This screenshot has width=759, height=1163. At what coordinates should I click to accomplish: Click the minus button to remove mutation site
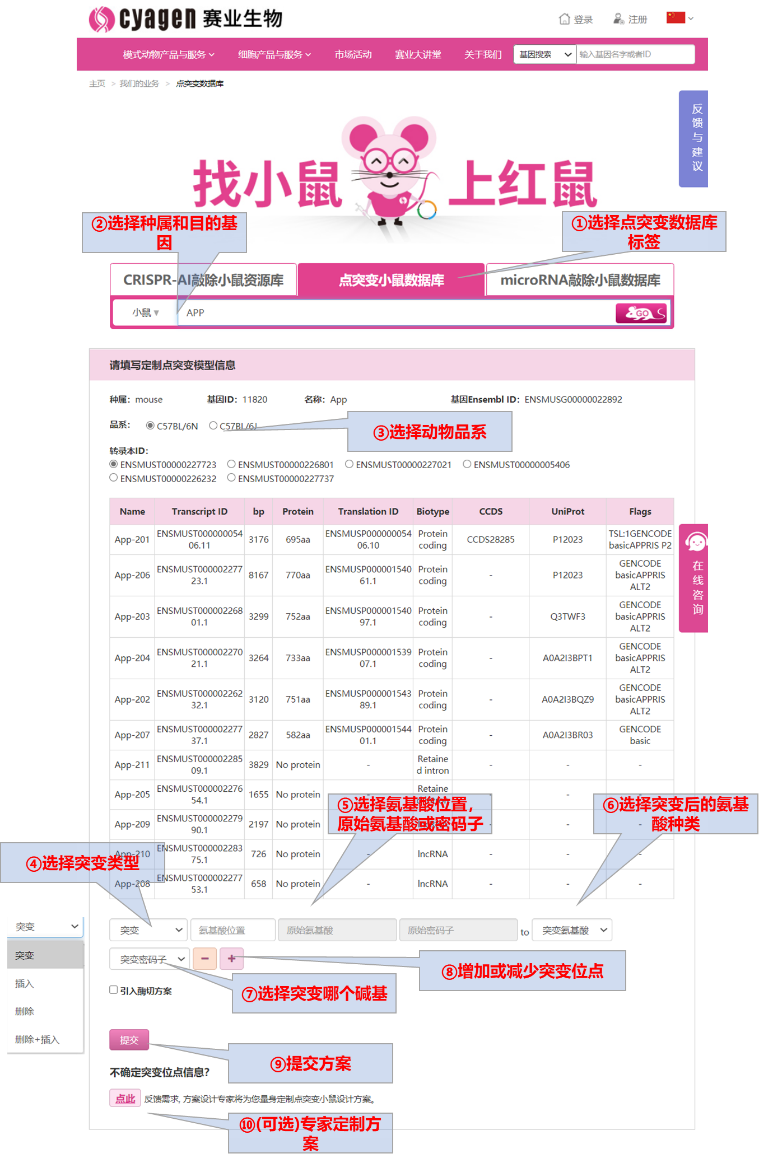[203, 958]
